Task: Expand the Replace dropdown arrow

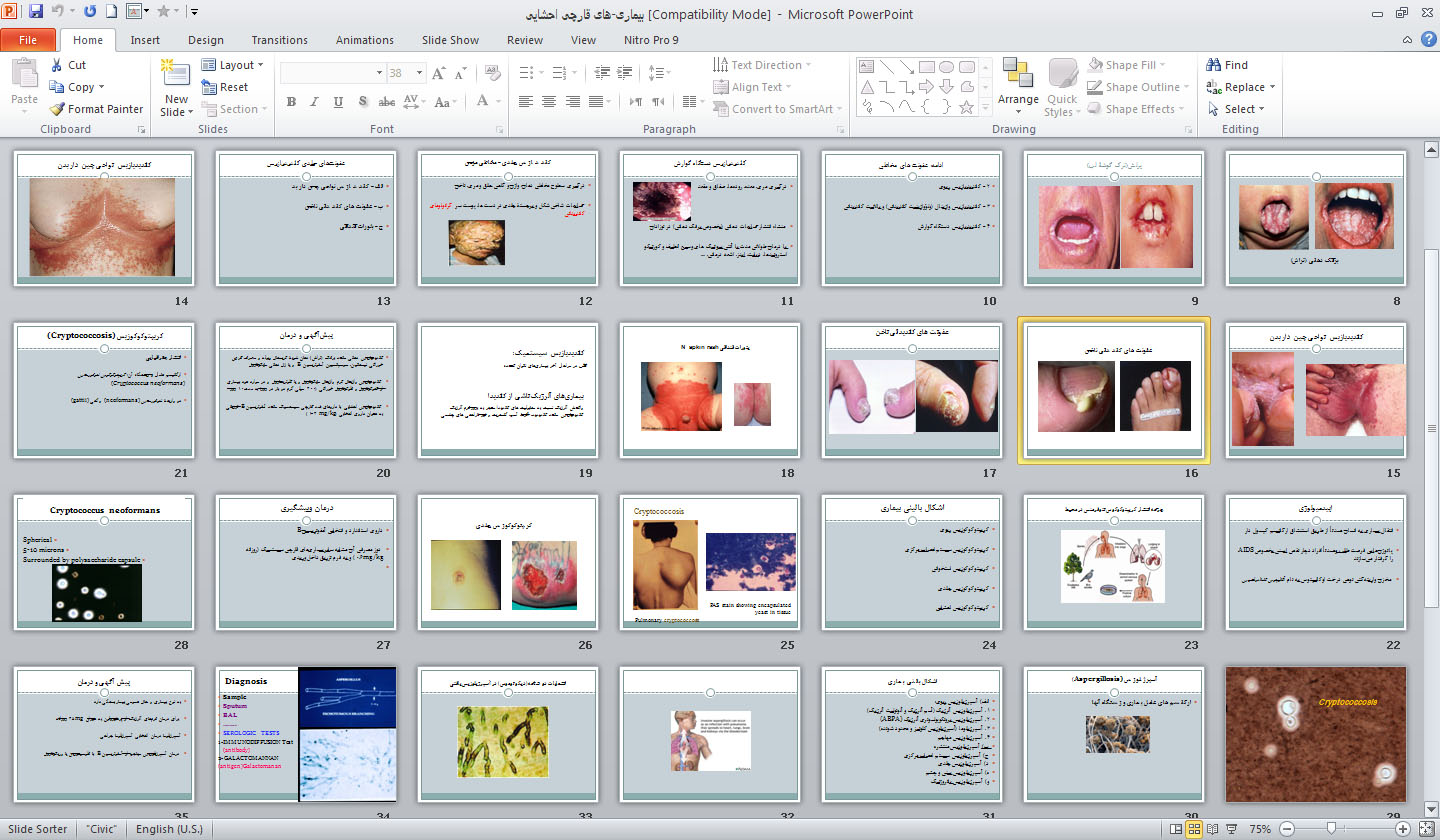Action: click(1272, 87)
